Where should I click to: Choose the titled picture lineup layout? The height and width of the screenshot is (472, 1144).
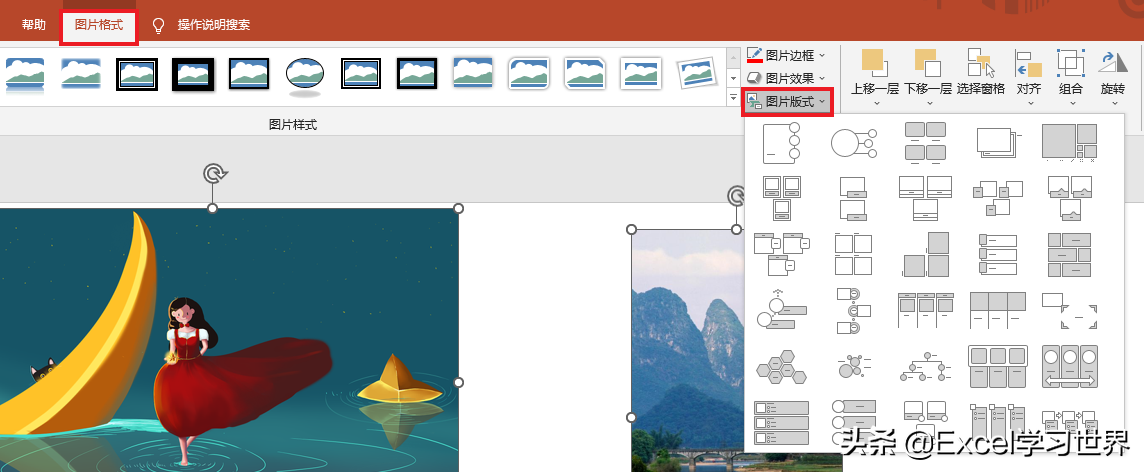[x=925, y=310]
